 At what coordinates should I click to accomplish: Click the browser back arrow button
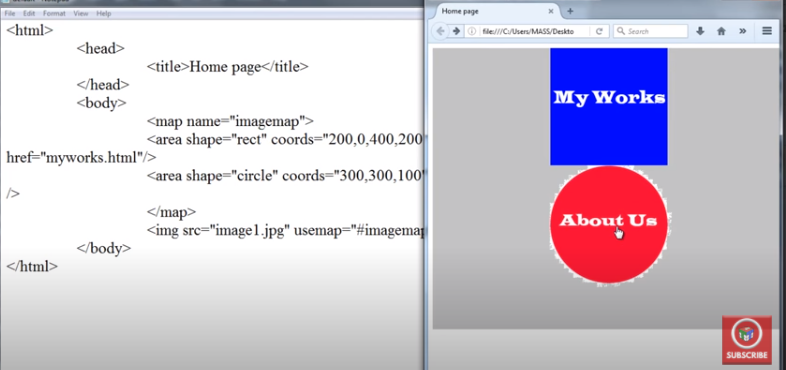[440, 31]
